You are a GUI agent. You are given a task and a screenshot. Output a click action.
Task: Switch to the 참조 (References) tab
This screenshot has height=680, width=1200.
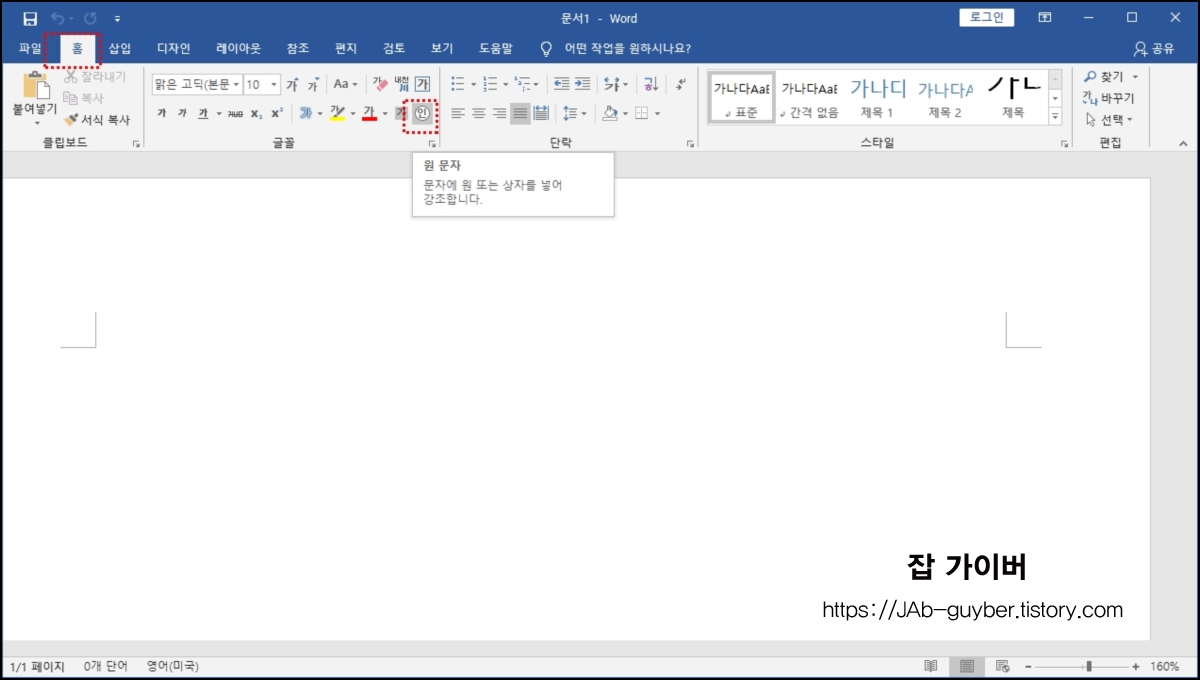[x=298, y=48]
